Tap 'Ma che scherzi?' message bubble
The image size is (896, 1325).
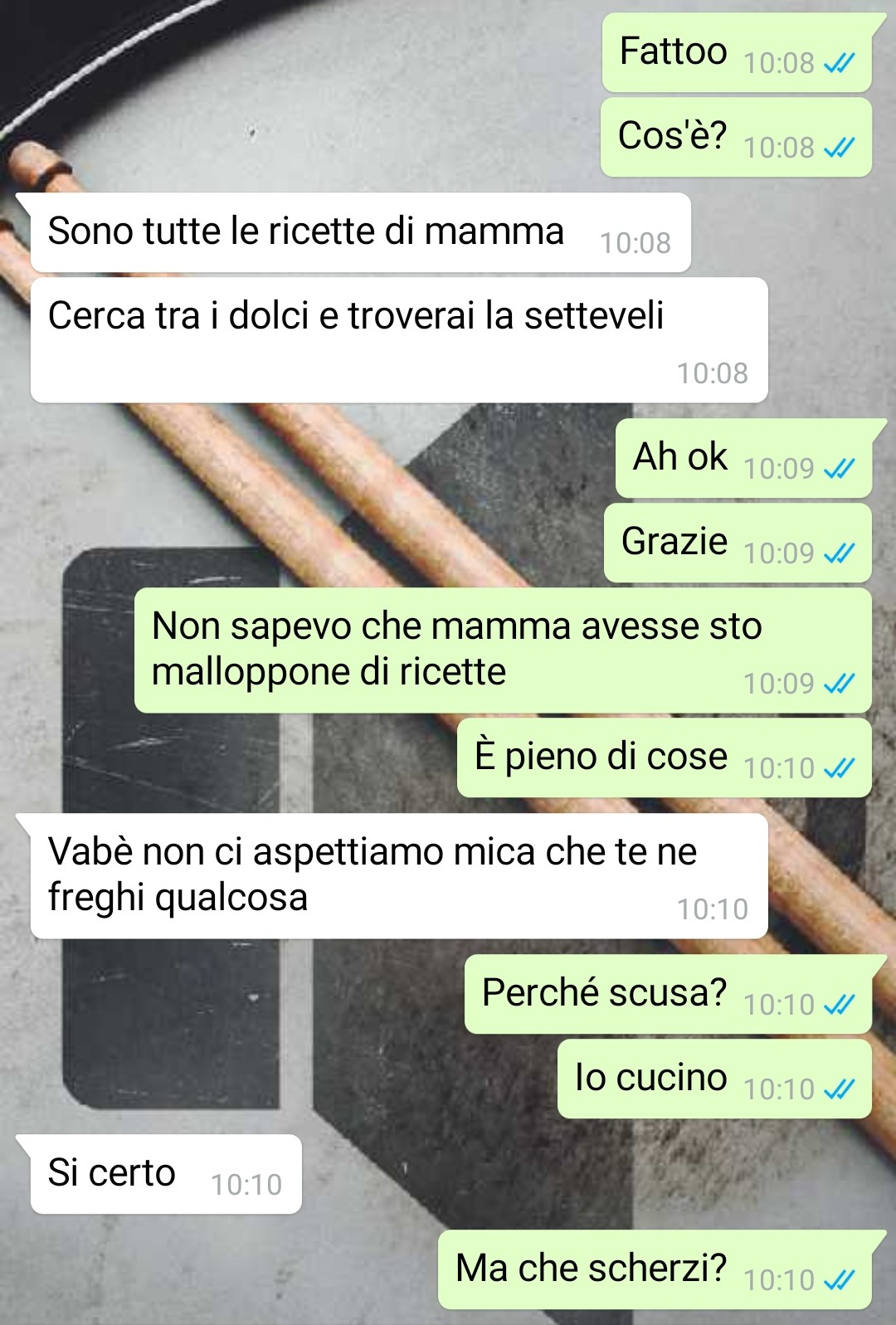pos(655,1269)
